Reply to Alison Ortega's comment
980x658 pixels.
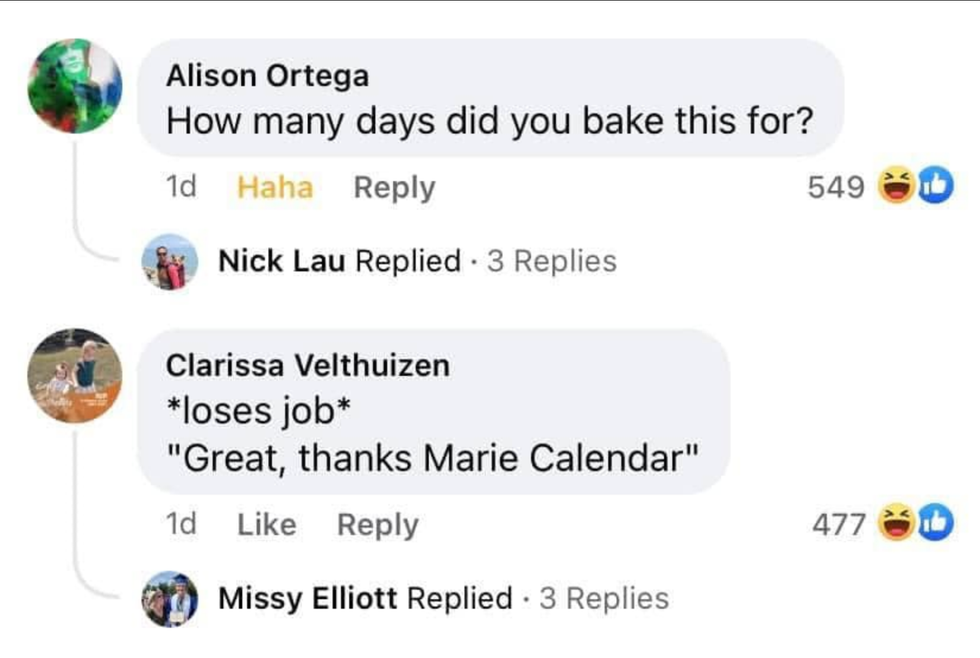coord(394,188)
